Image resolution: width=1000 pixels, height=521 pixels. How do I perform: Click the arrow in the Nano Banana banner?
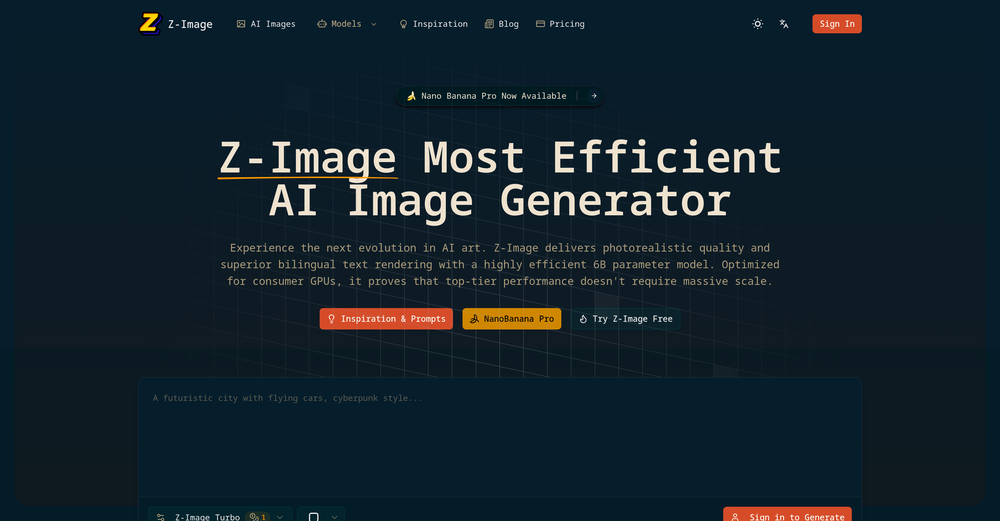pyautogui.click(x=594, y=96)
